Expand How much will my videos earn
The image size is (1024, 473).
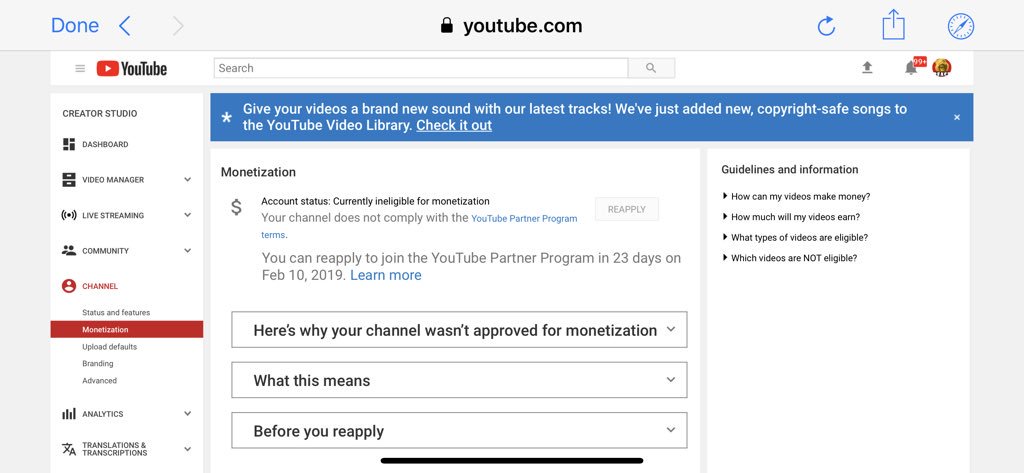click(791, 217)
